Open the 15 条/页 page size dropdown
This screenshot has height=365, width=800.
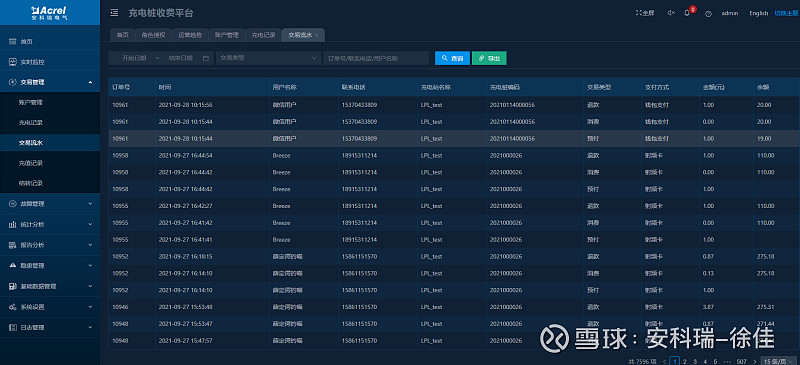coord(778,361)
